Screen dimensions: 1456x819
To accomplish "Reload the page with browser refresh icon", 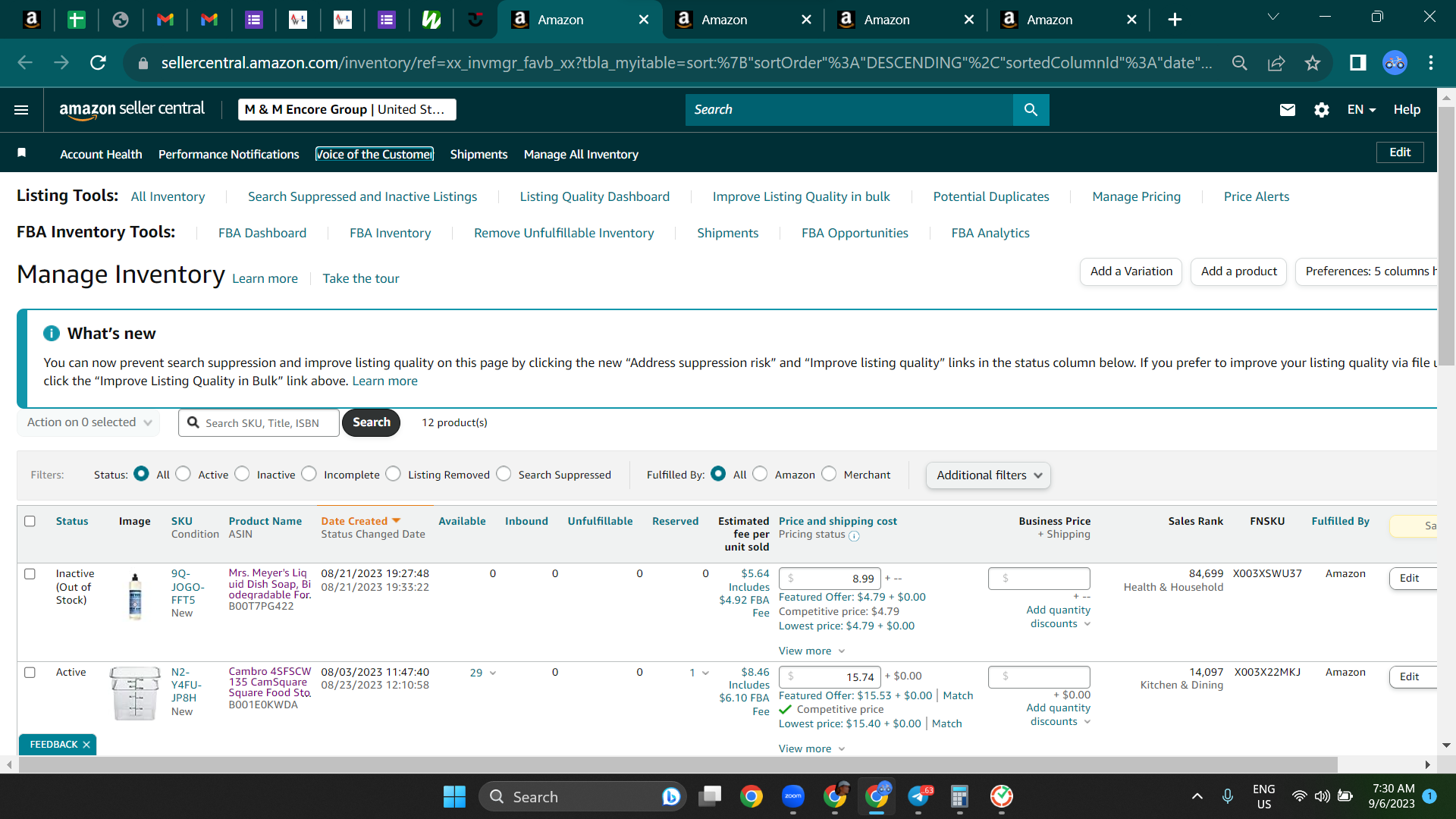I will pyautogui.click(x=98, y=63).
